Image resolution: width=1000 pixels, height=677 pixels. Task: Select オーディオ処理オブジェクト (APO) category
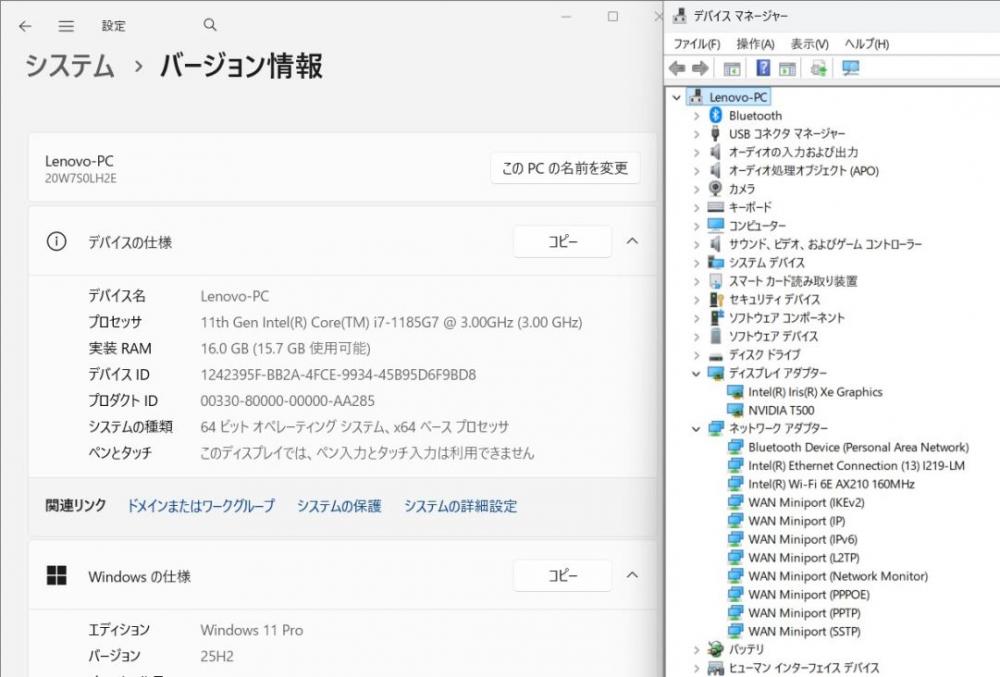pyautogui.click(x=804, y=171)
